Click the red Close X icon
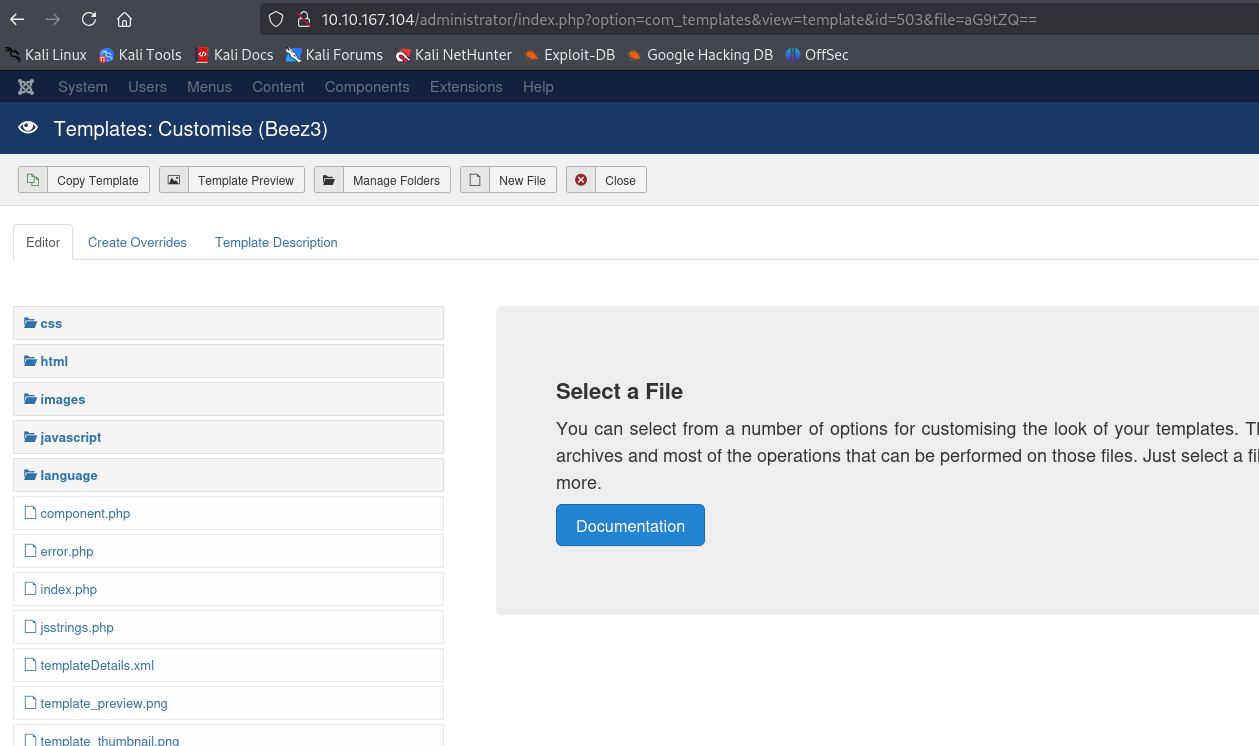This screenshot has height=746, width=1259. (x=581, y=180)
